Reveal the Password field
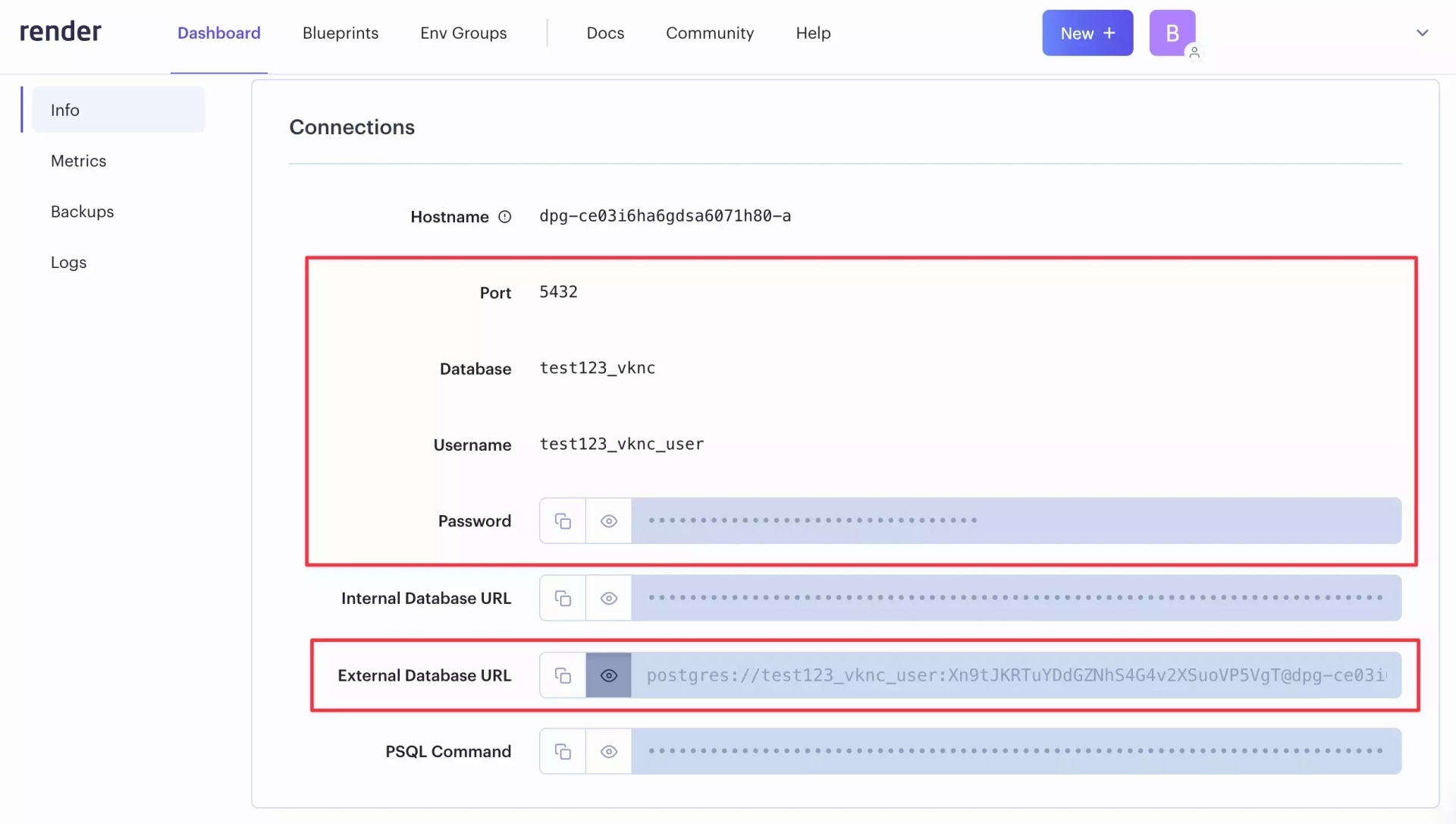1456x824 pixels. click(x=608, y=520)
